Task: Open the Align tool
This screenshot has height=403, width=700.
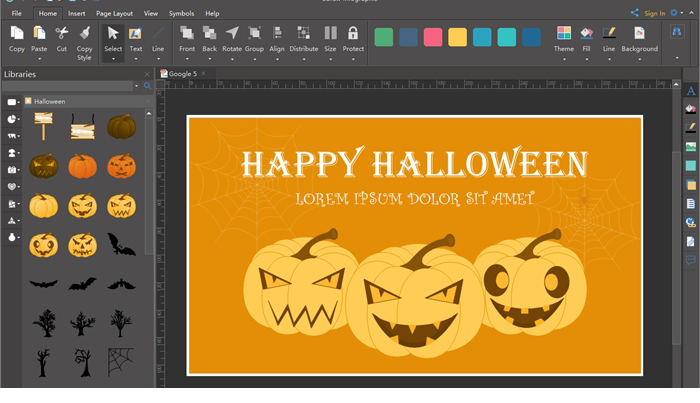Action: tap(277, 33)
